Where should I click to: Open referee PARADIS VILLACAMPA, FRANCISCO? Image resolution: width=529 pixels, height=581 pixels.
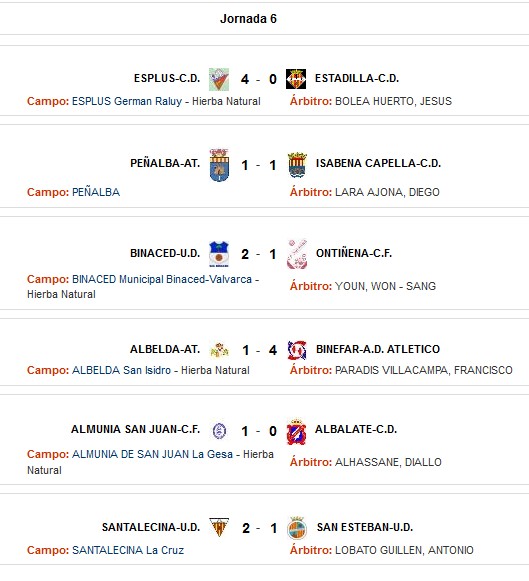424,370
